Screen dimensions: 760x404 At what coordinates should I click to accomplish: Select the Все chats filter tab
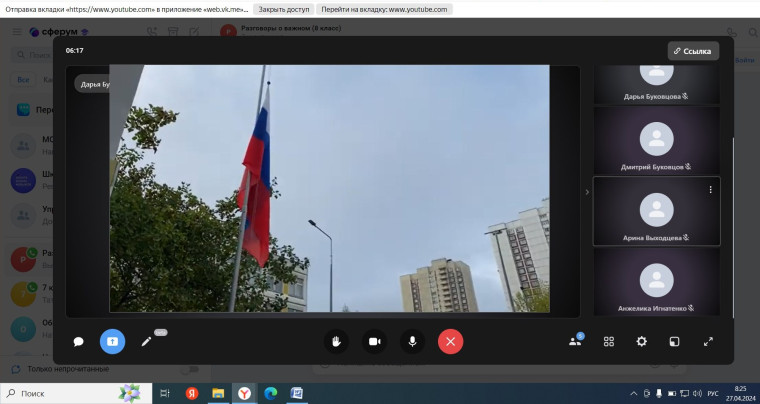pyautogui.click(x=23, y=79)
